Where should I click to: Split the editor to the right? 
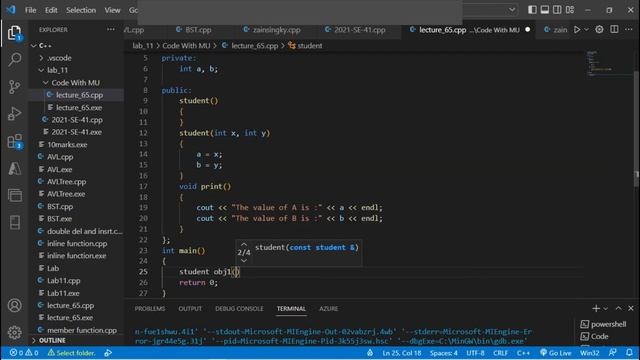(x=614, y=29)
